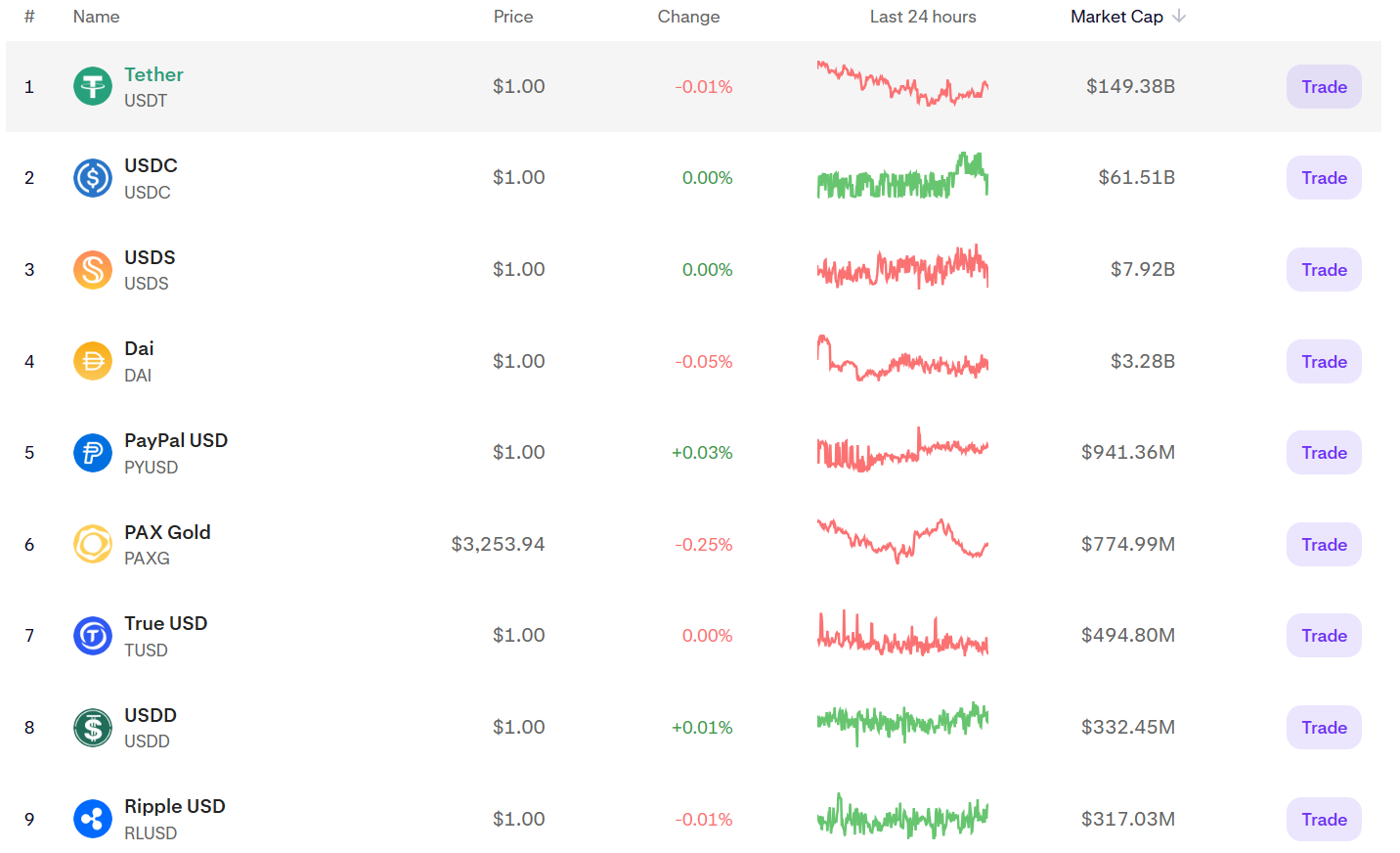Click the Market Cap sort arrow icon
This screenshot has width=1400, height=853.
1179,16
